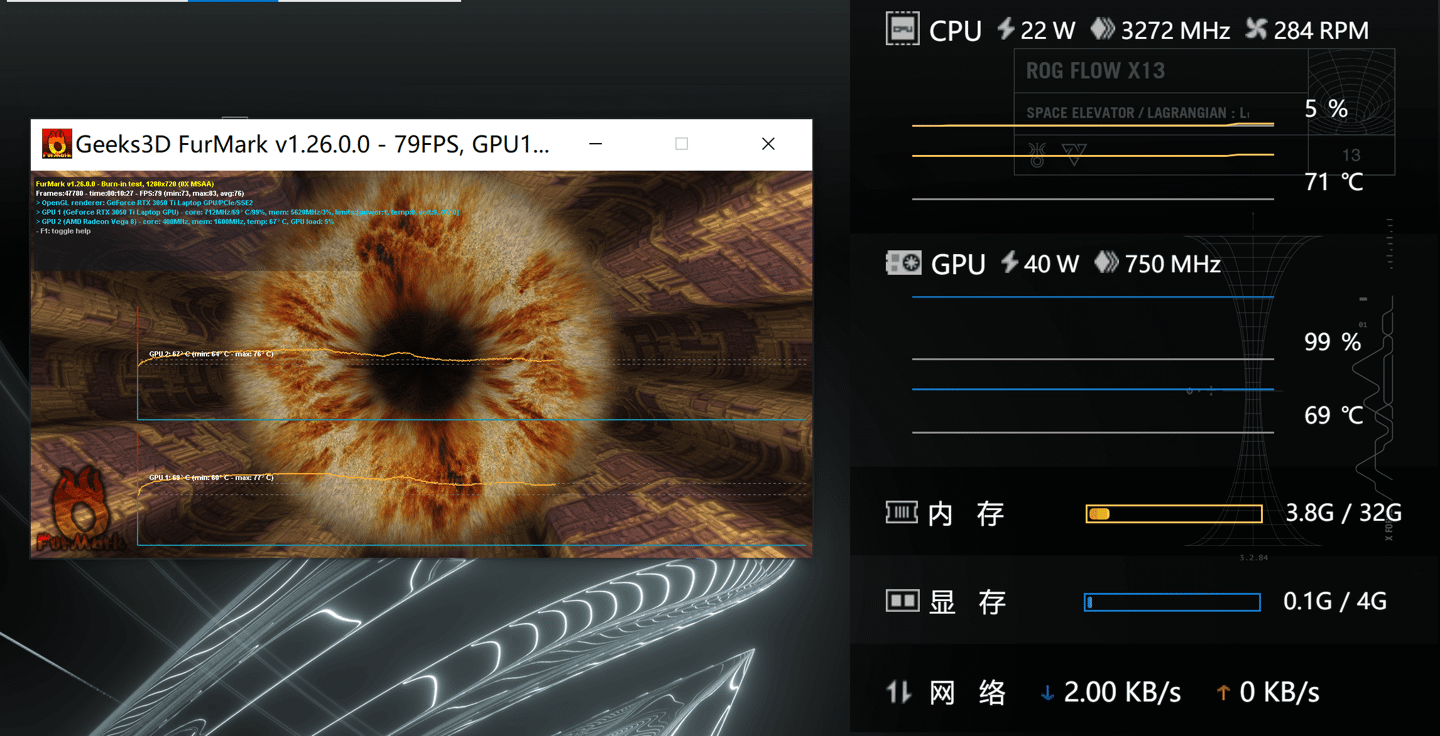Click the network (网络) arrows icon

coord(899,691)
